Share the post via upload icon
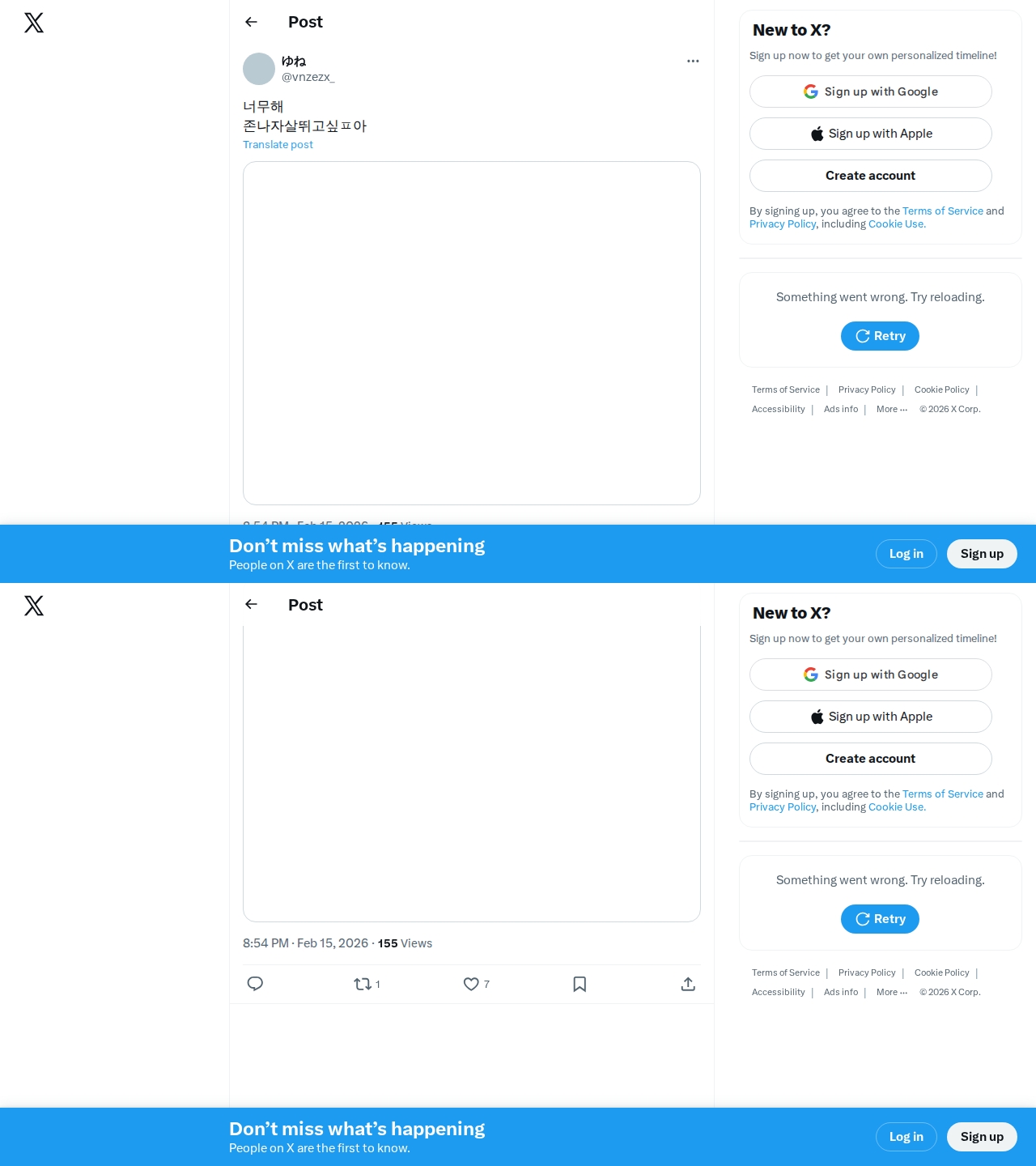 (x=688, y=984)
